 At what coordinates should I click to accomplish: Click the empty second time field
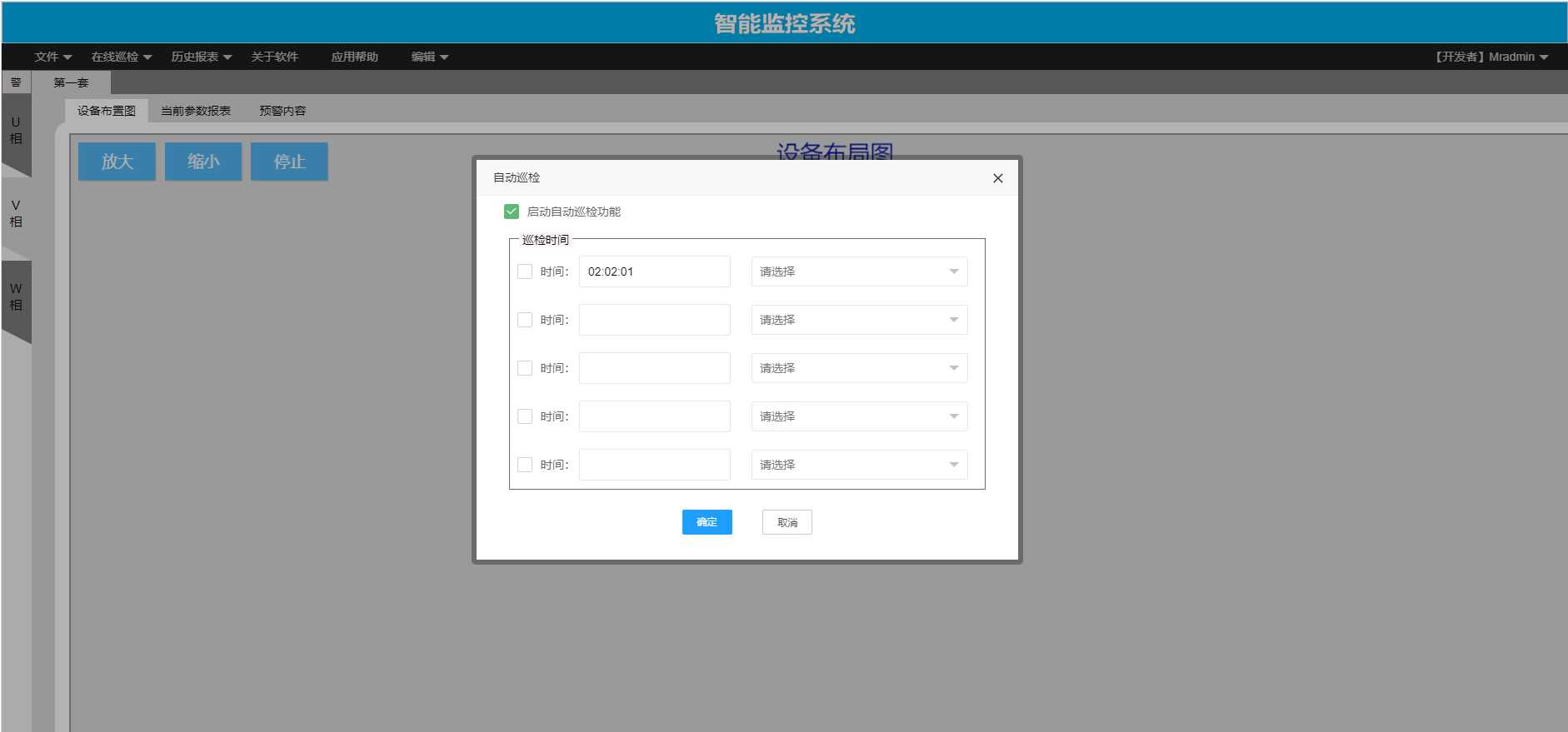coord(654,320)
